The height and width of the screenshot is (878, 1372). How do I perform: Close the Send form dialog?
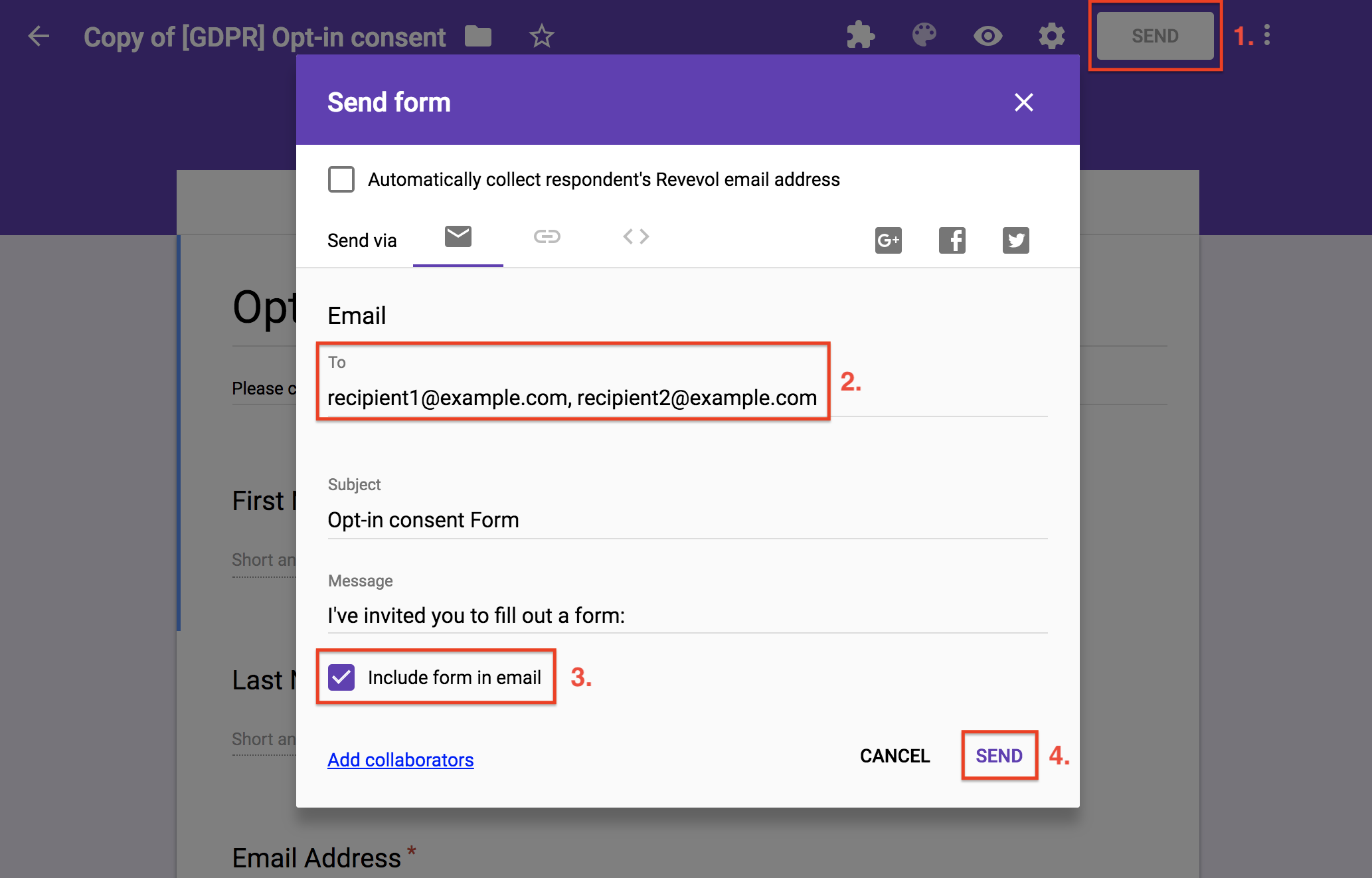(x=1023, y=102)
